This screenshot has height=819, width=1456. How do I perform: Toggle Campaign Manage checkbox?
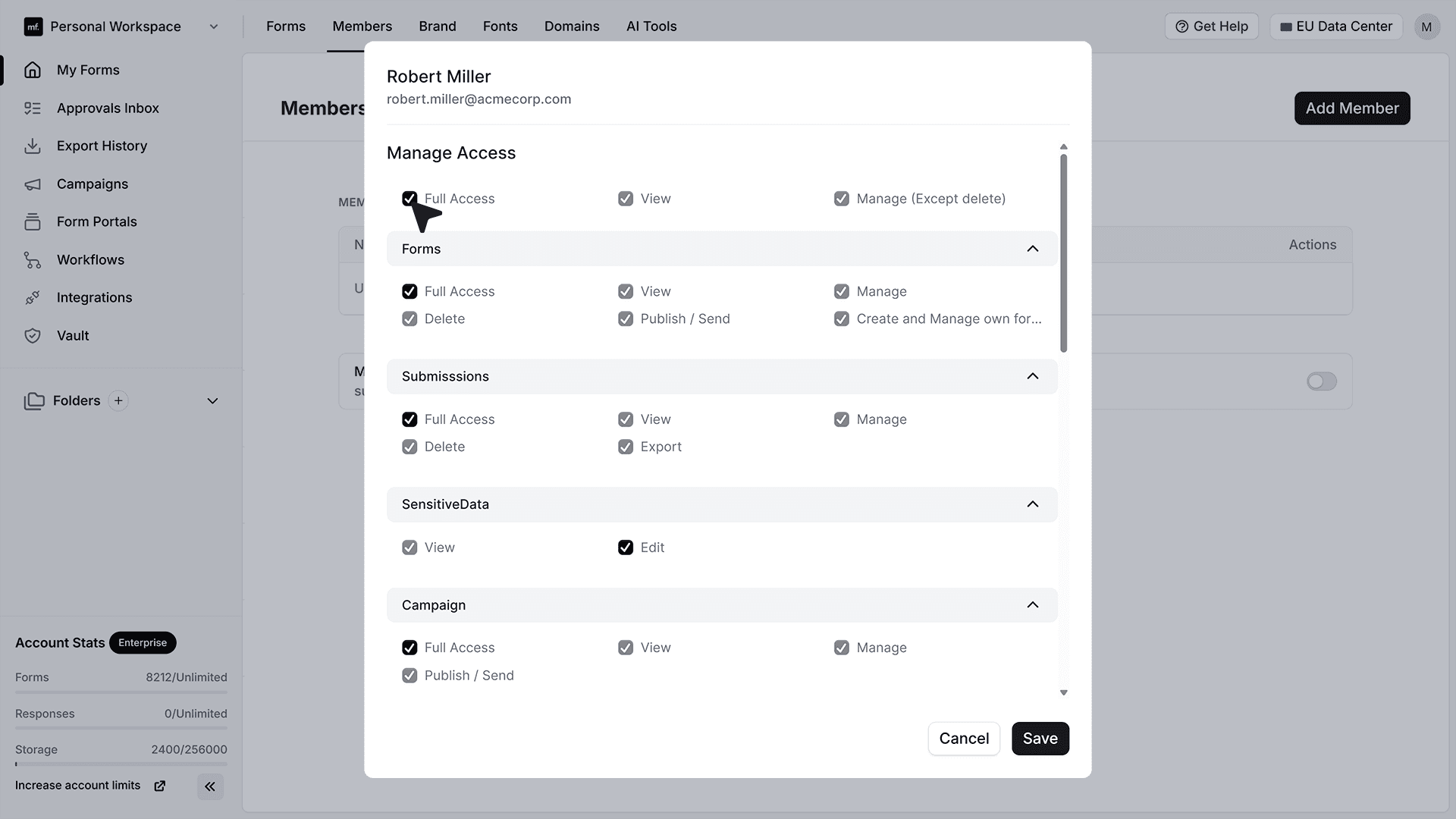[842, 648]
